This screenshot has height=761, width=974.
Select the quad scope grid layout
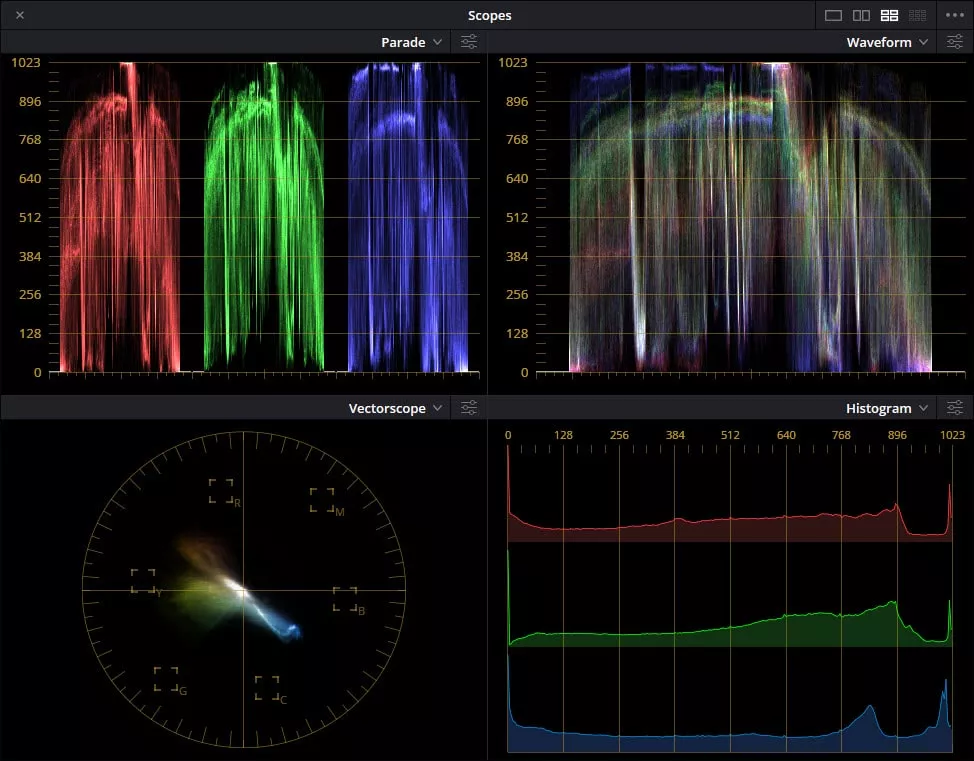tap(890, 15)
